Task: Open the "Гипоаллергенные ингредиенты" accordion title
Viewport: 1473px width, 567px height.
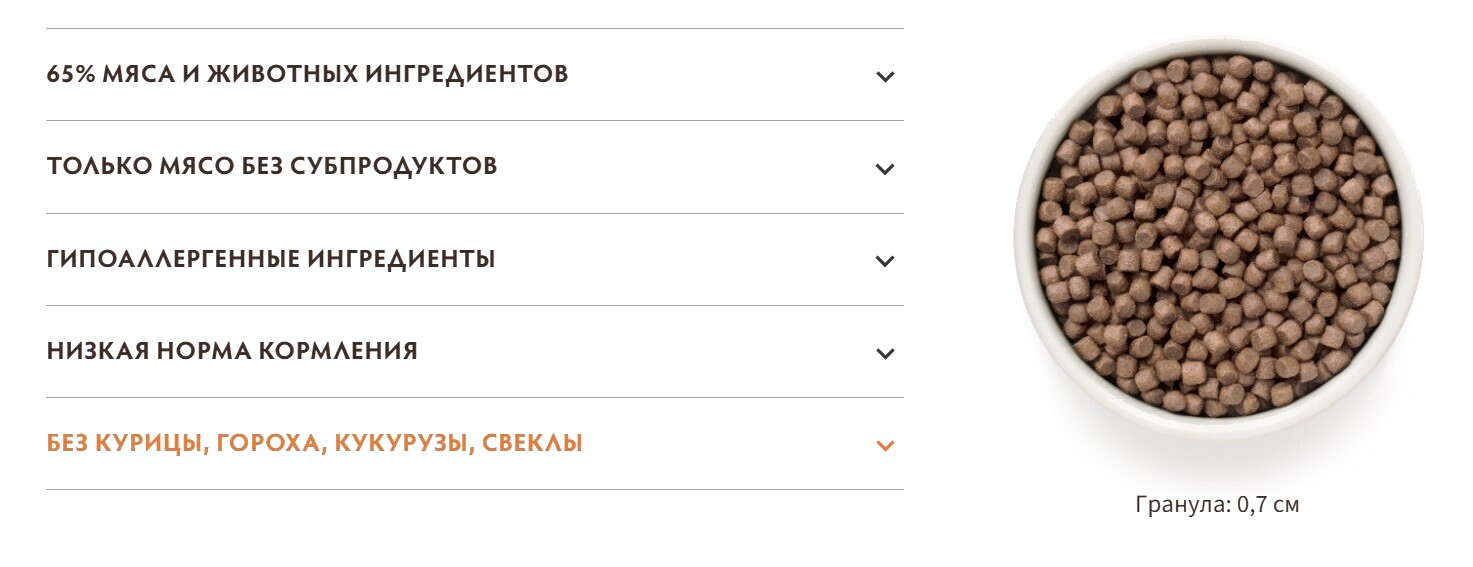Action: (x=270, y=259)
